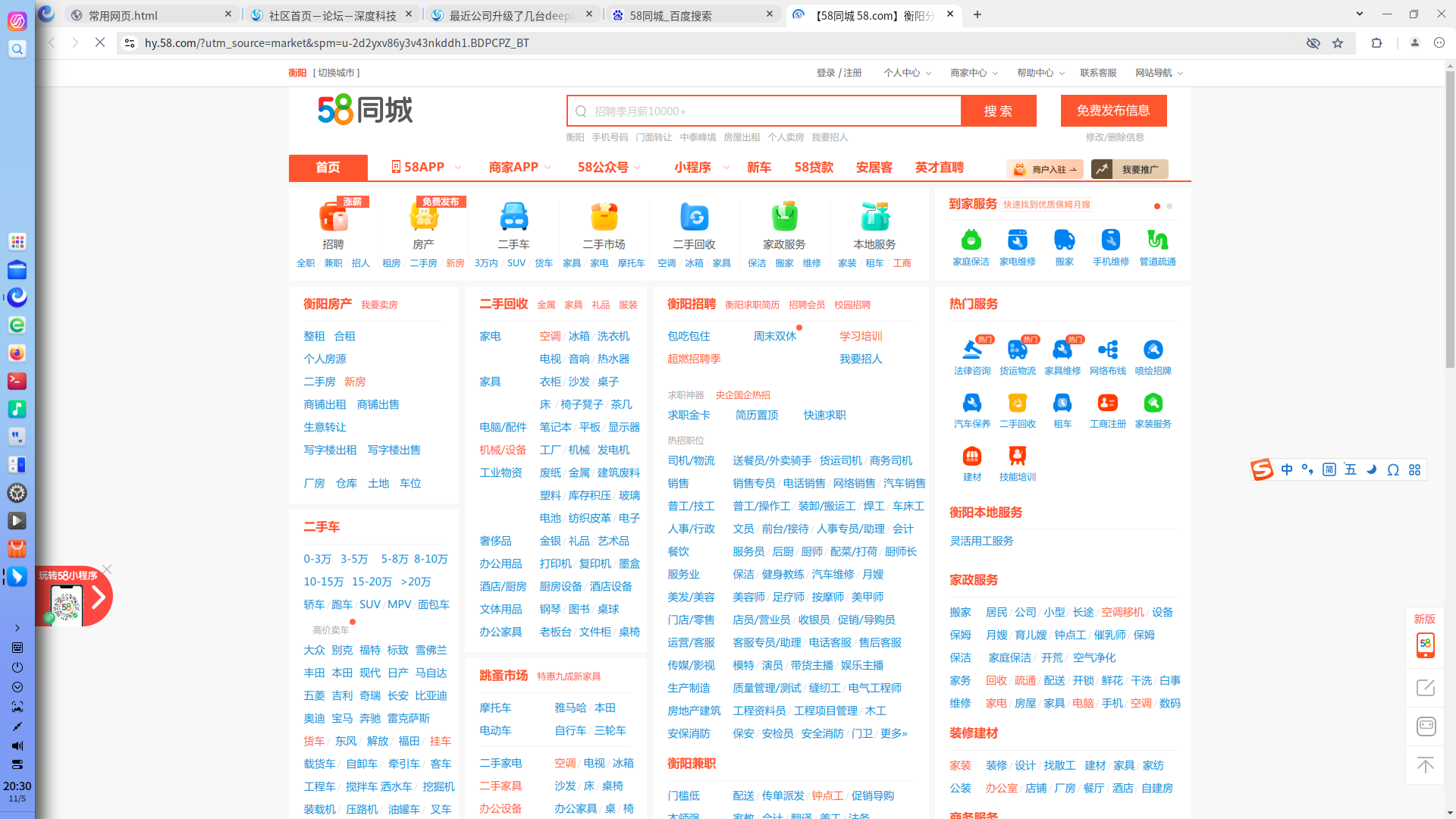Switch to the 常用网页.html browser tab
This screenshot has width=1456, height=819.
pyautogui.click(x=152, y=14)
